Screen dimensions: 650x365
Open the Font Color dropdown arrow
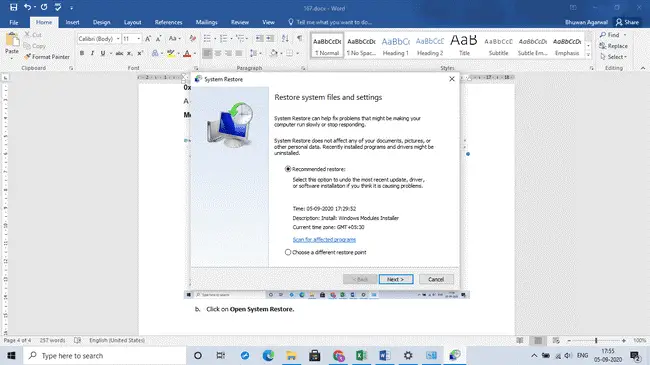[195, 53]
